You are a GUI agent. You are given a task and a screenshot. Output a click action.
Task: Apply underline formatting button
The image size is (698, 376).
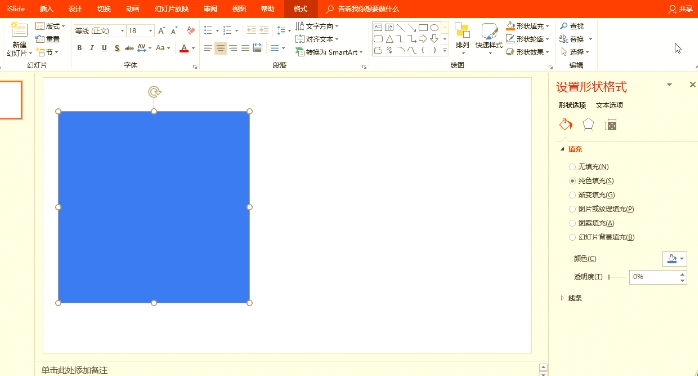pos(104,48)
